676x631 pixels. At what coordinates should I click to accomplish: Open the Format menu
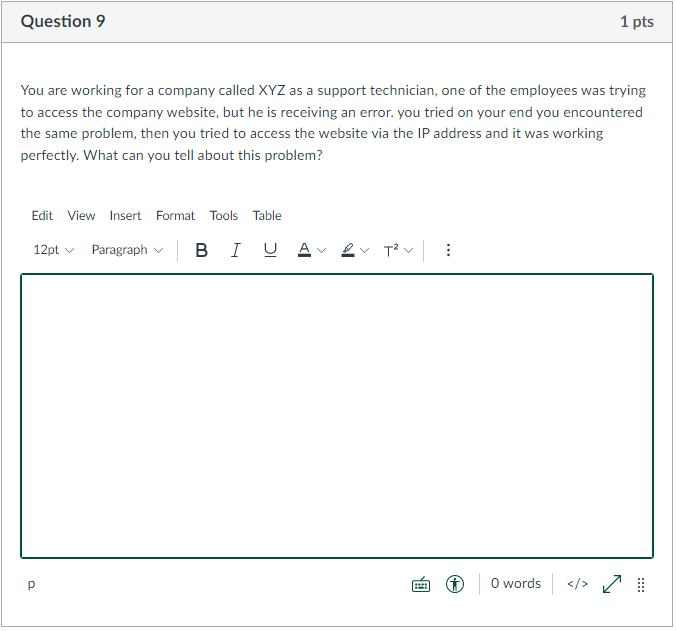[175, 216]
